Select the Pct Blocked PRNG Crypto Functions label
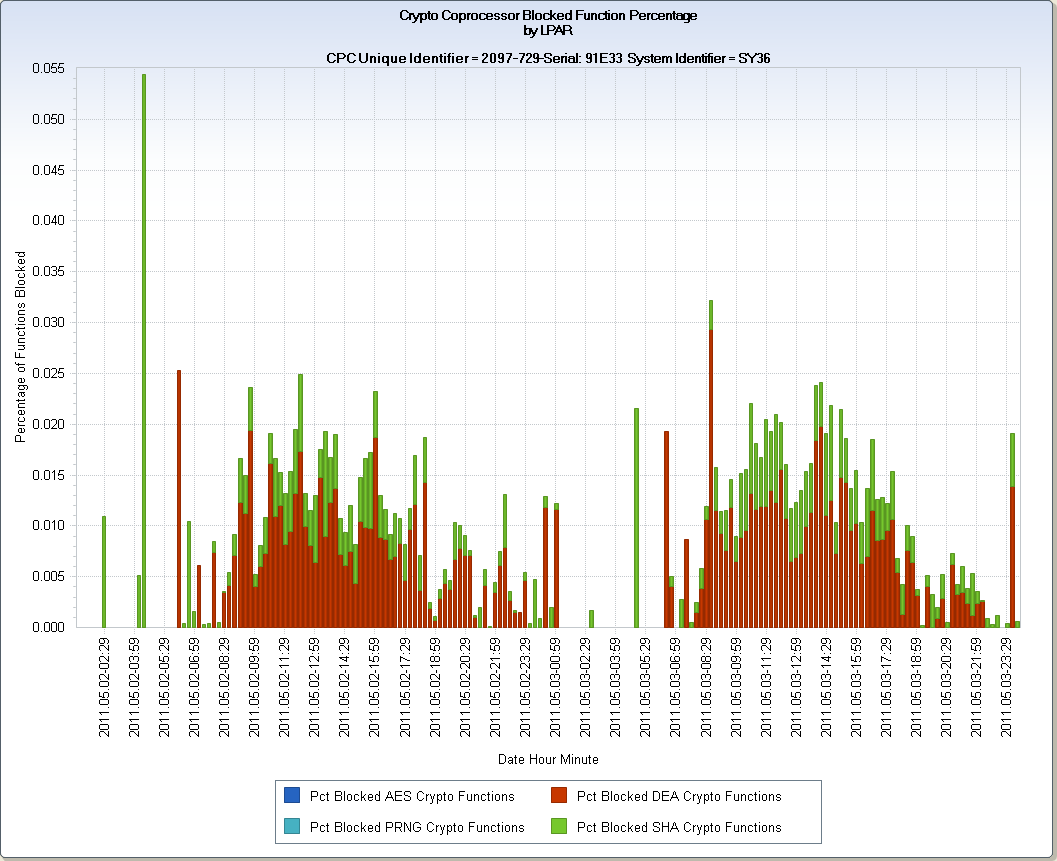 [x=417, y=827]
